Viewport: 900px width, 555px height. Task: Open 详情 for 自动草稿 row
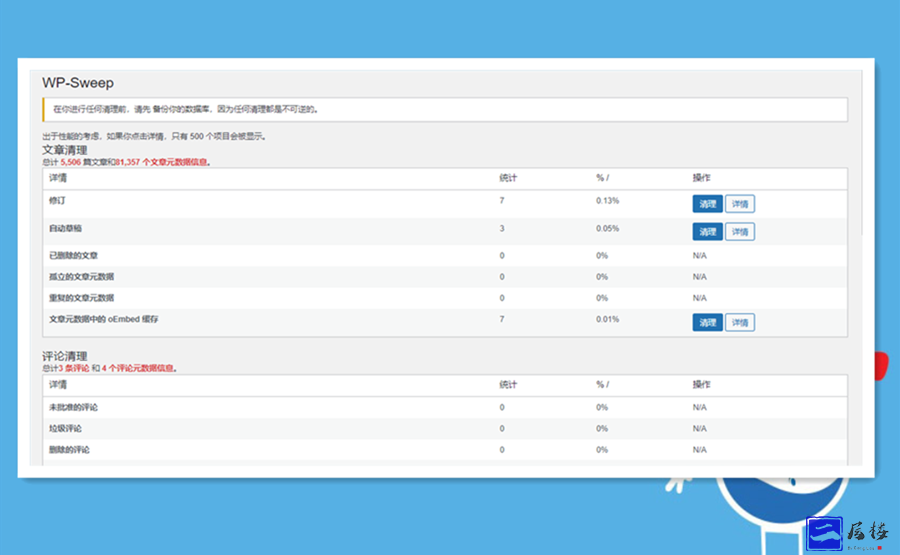[740, 232]
